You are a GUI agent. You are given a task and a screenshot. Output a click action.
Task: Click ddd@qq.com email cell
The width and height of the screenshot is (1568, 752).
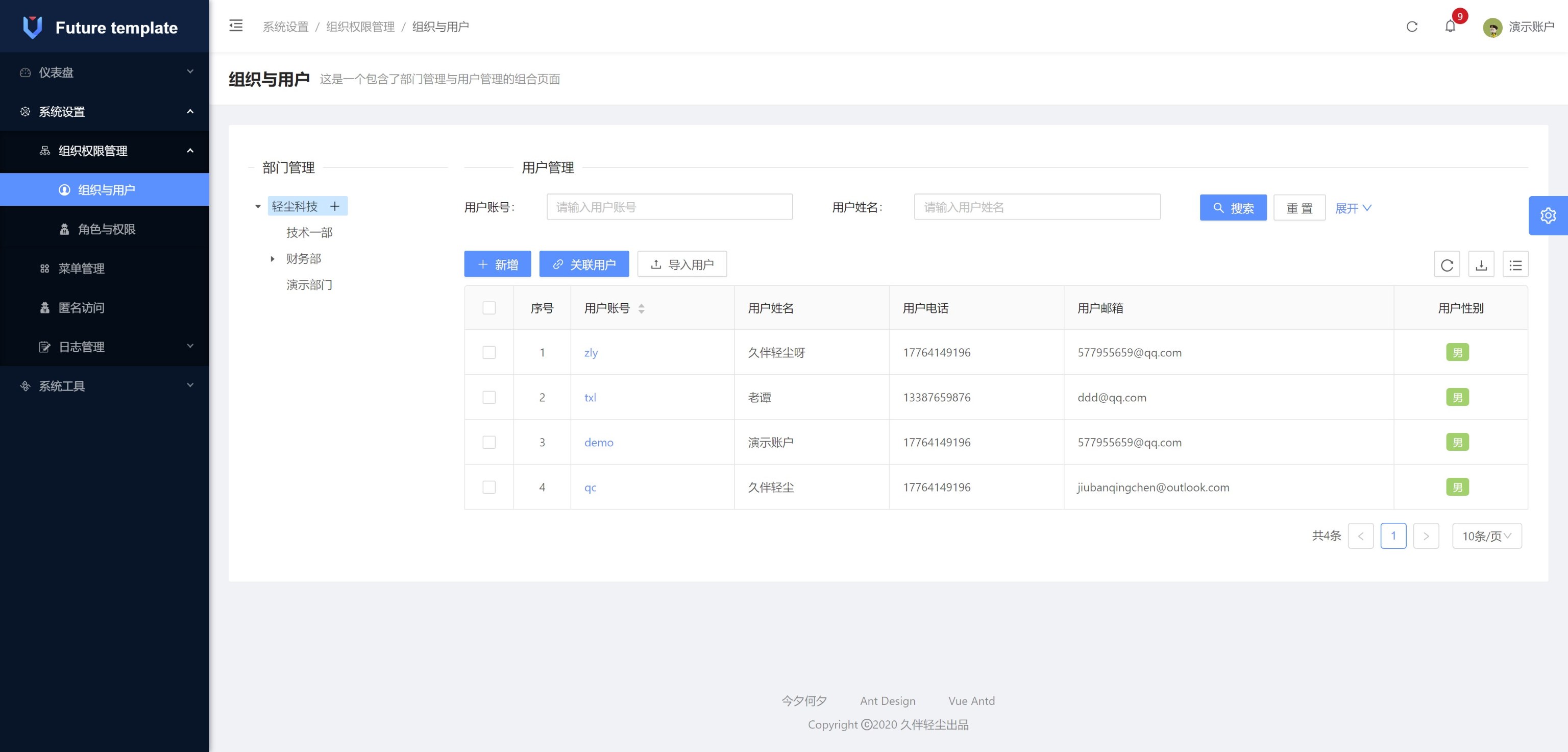point(1112,398)
